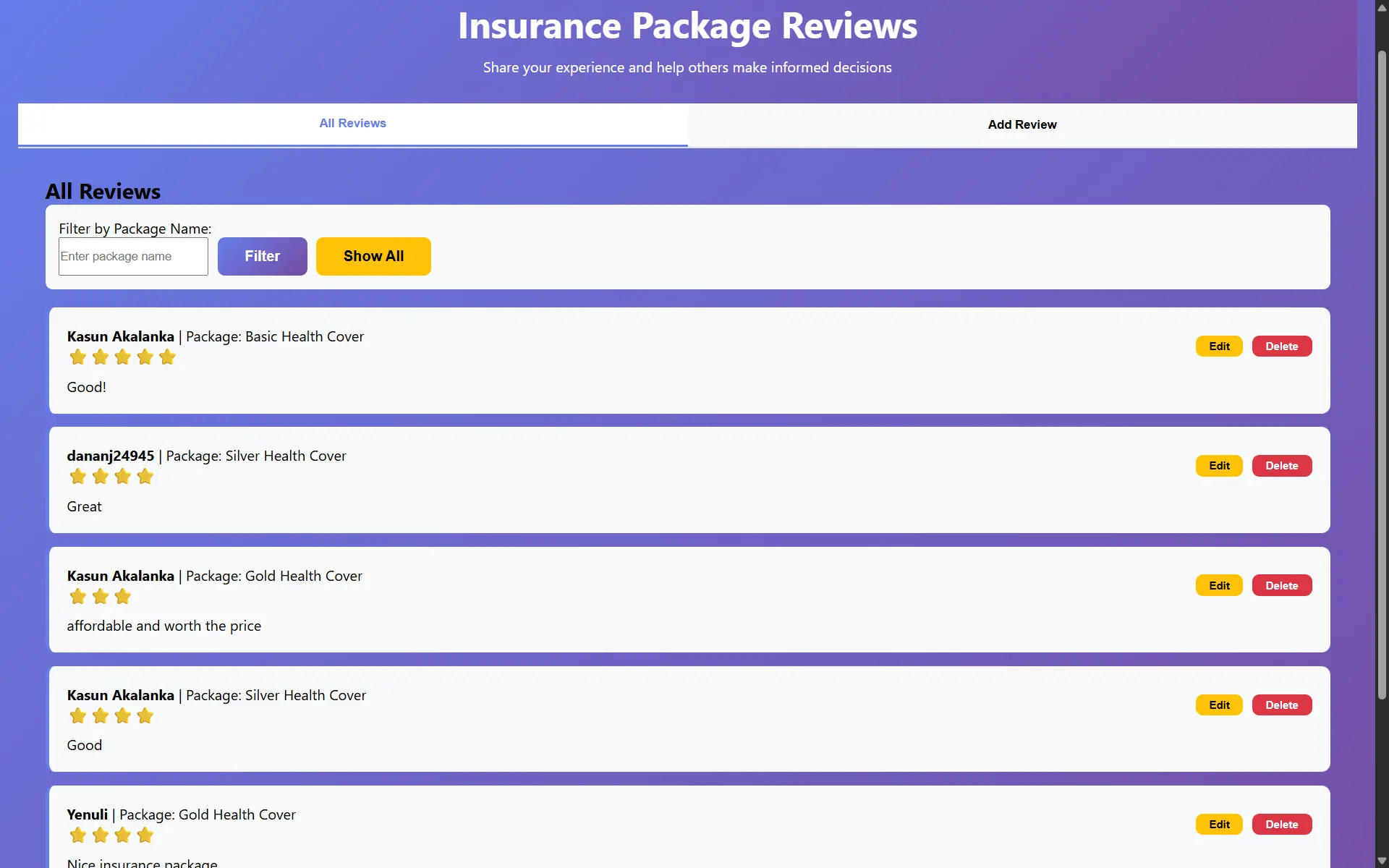1389x868 pixels.
Task: Click first star of dananj24945's rating
Action: pos(78,477)
